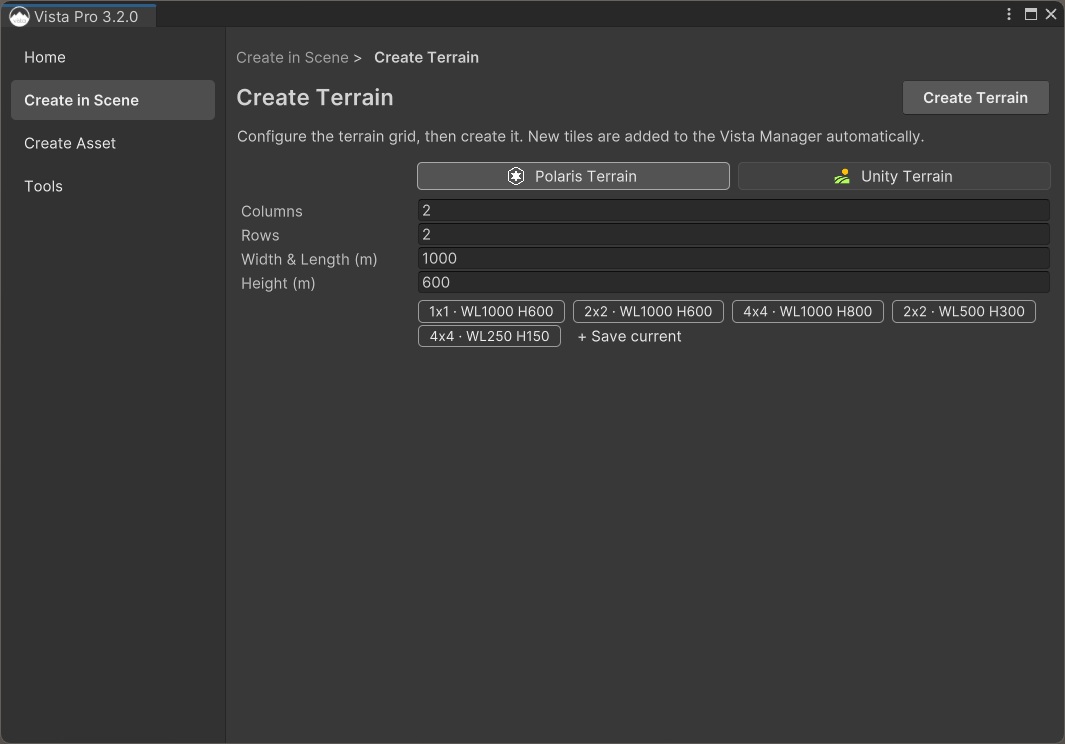Apply the 4x4 · WL250 H150 preset

point(489,336)
